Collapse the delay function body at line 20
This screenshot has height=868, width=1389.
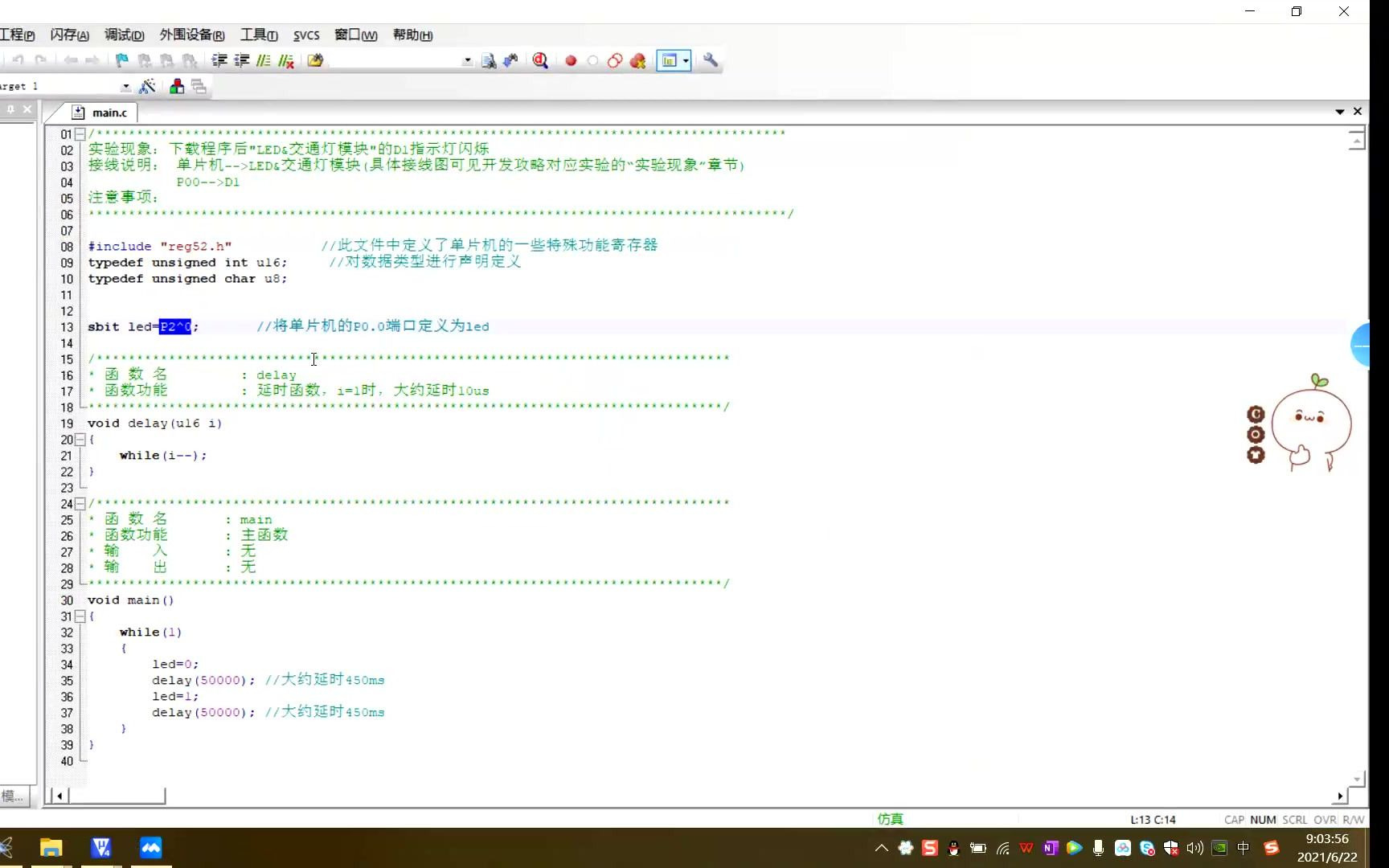pos(80,440)
